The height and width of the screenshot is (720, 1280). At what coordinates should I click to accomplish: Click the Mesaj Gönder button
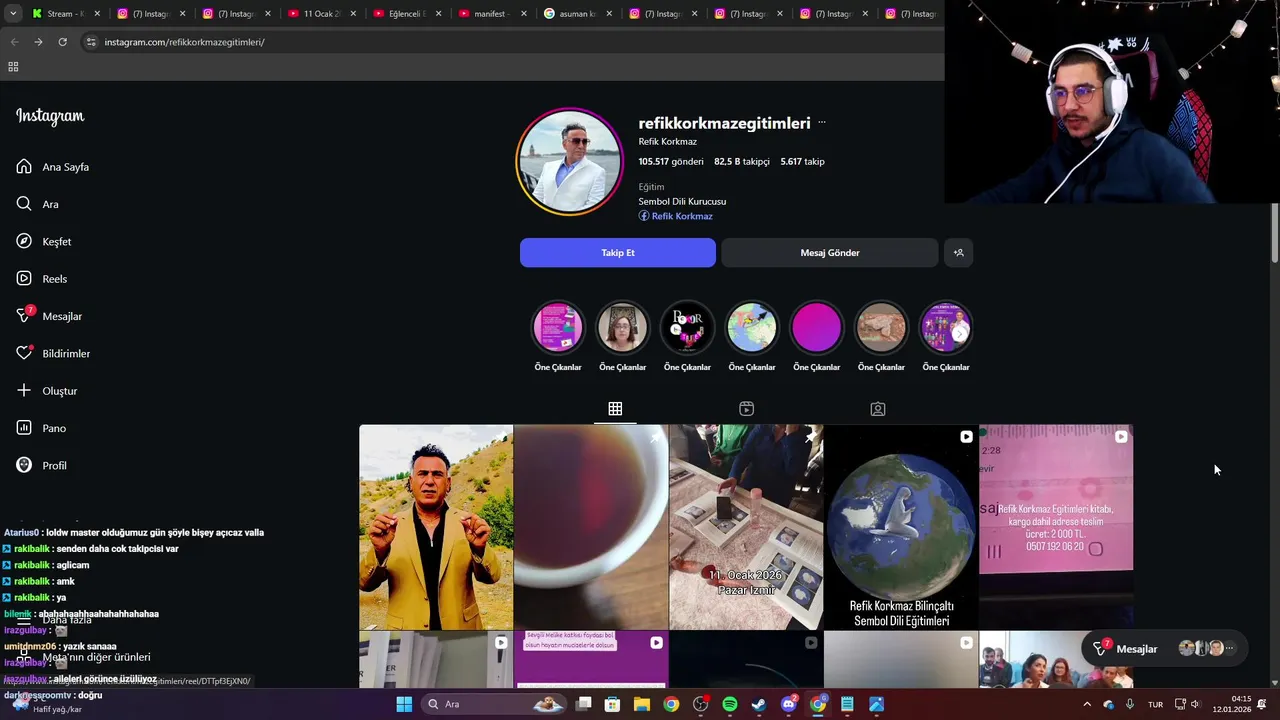tap(830, 253)
